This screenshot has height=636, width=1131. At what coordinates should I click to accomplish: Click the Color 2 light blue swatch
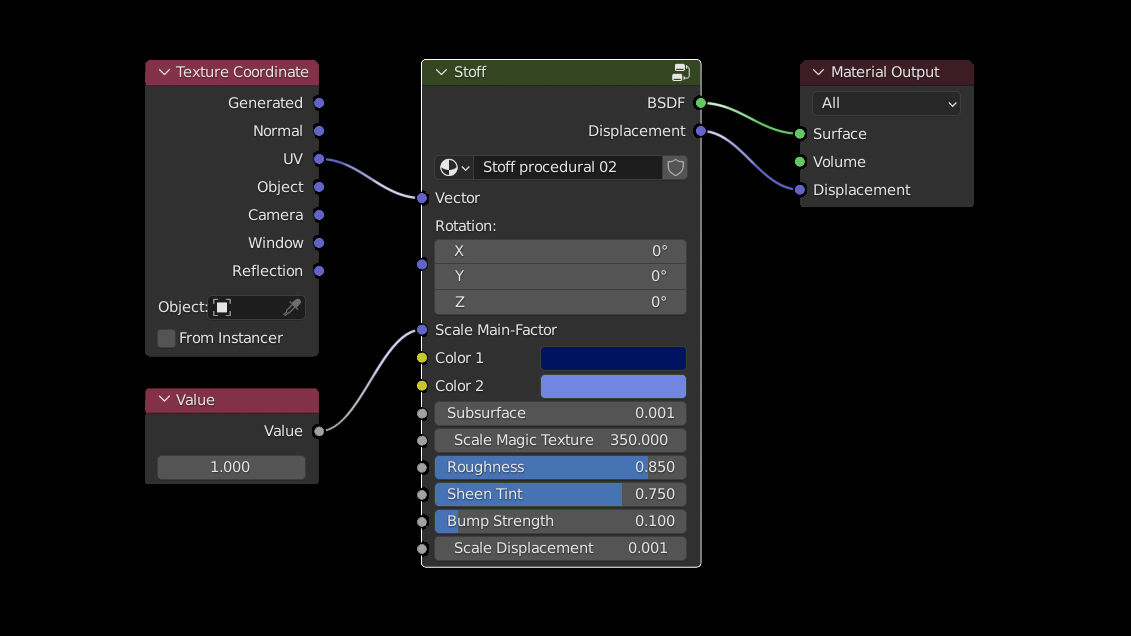(613, 386)
